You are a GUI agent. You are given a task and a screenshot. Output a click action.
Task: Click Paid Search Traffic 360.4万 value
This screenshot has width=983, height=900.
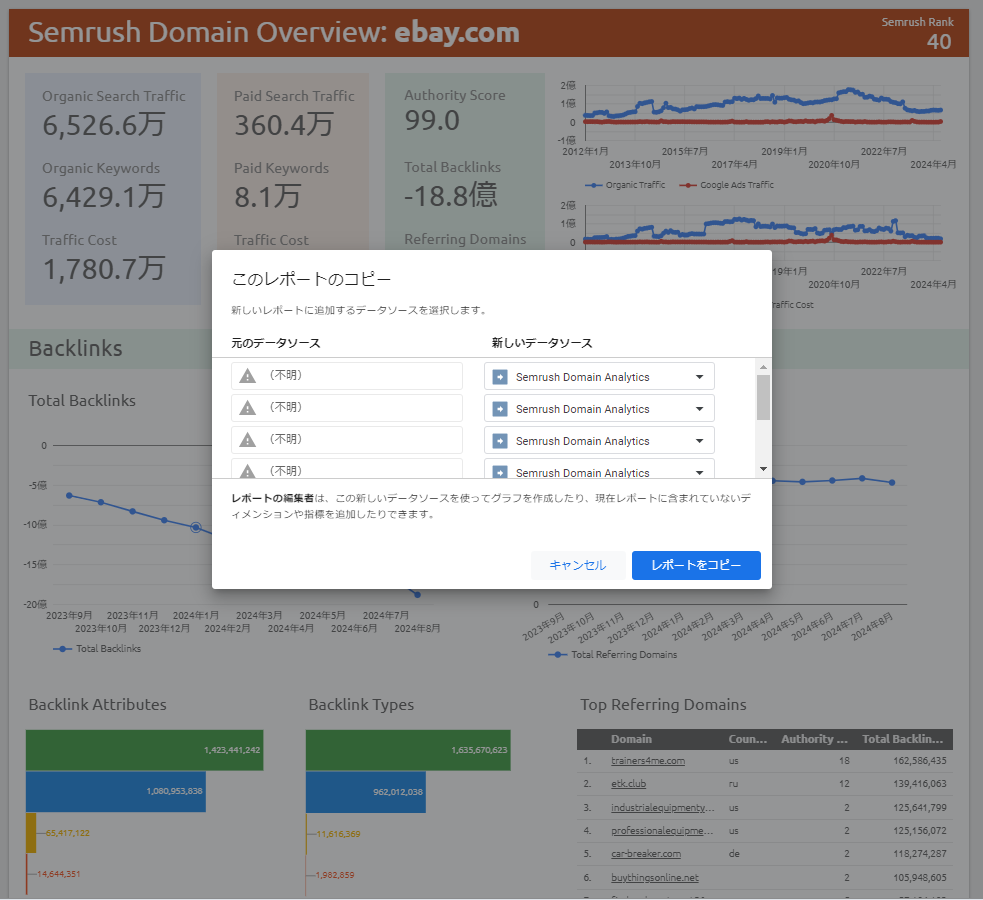coord(283,125)
